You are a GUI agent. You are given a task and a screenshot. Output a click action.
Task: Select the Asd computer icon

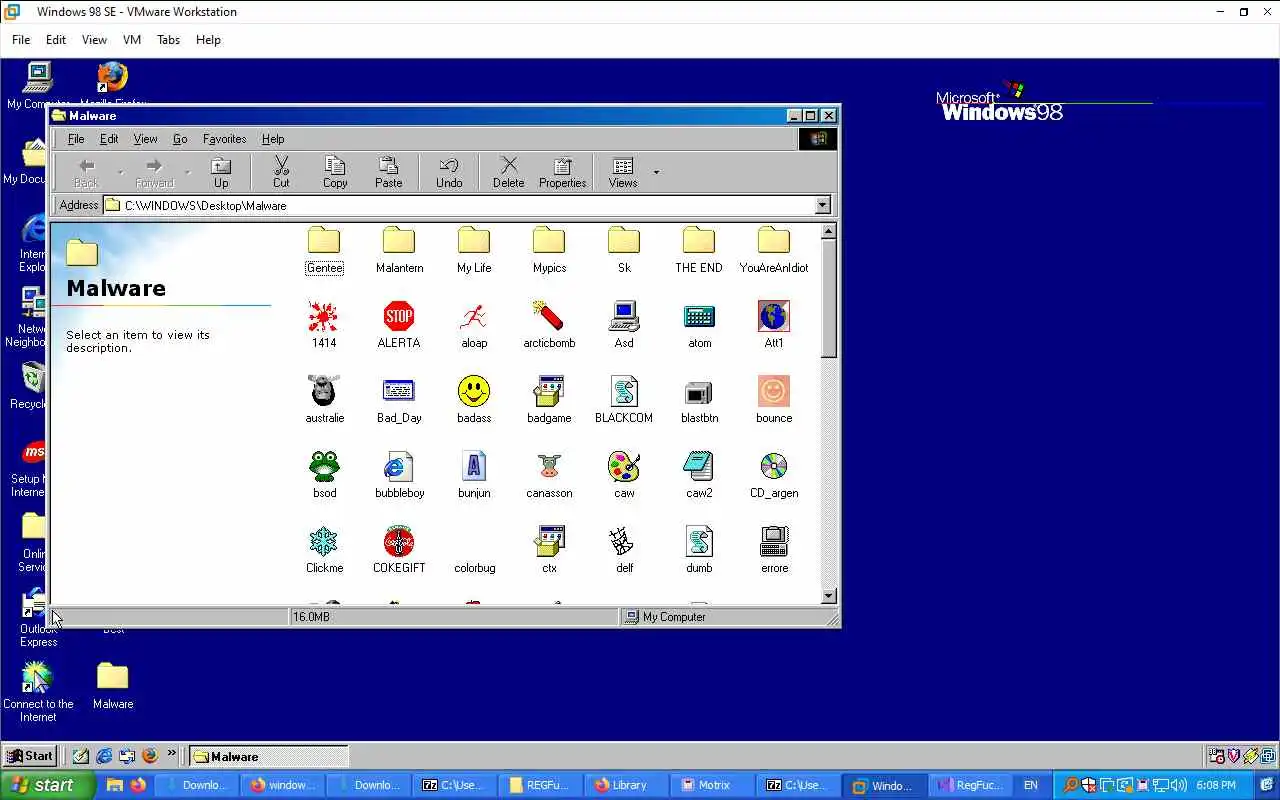pyautogui.click(x=624, y=316)
